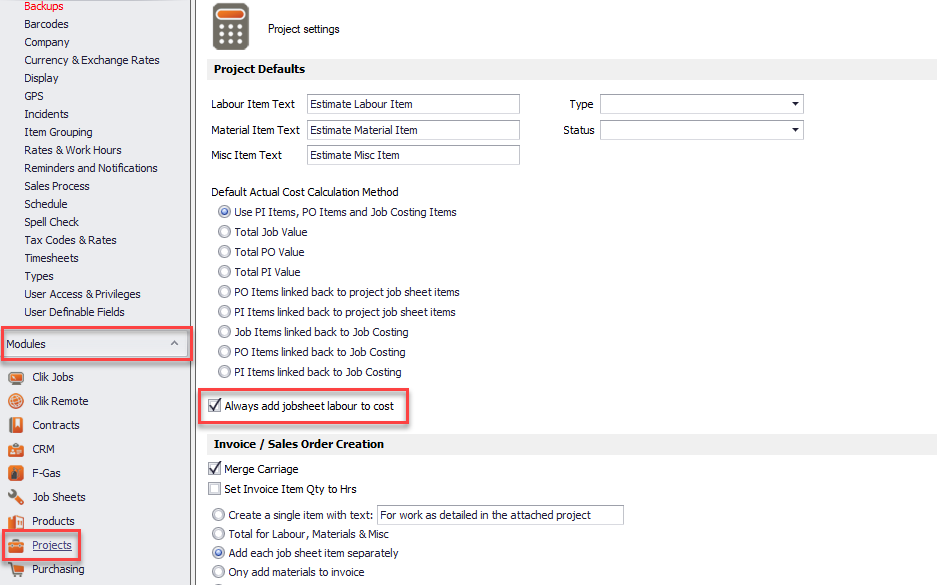Click the Projects briefcase icon

(x=16, y=546)
